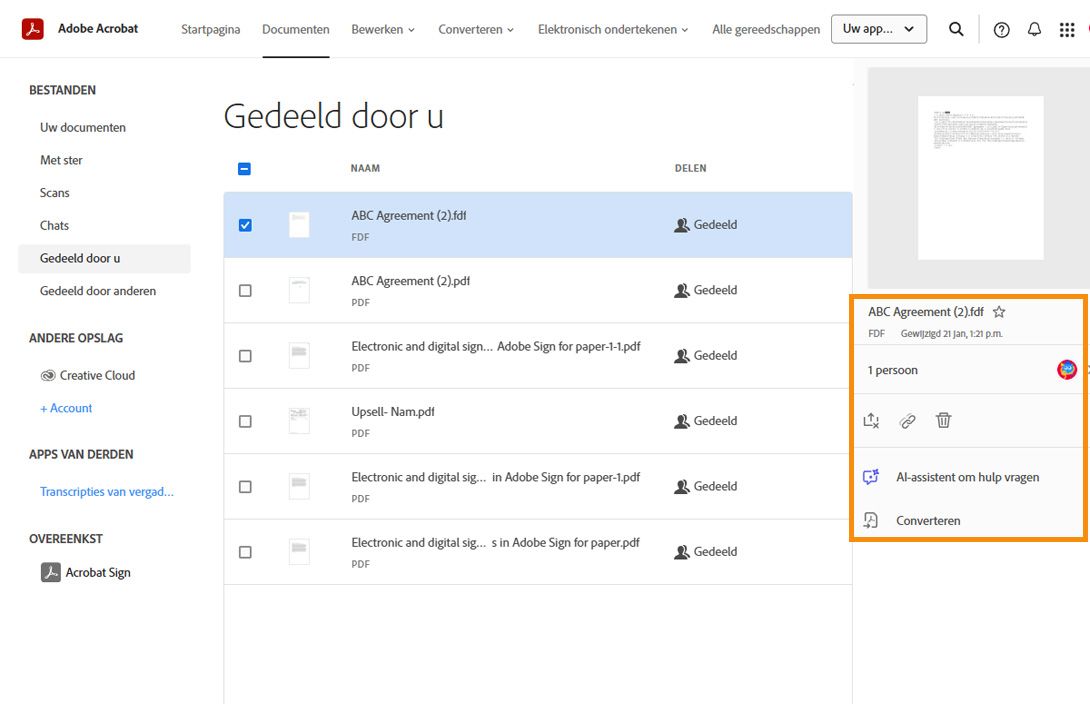Screen dimensions: 1090x704
Task: Open the Transcripties van vergad link
Action: 107,491
